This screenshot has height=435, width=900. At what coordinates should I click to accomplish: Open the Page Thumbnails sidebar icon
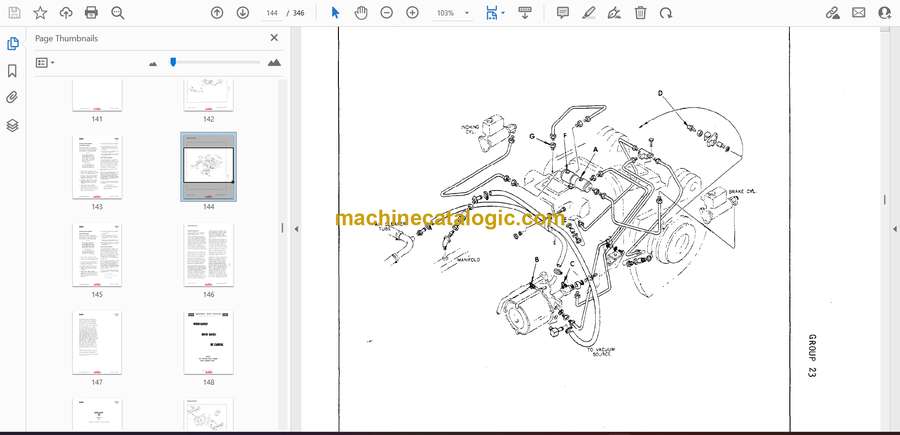point(13,44)
